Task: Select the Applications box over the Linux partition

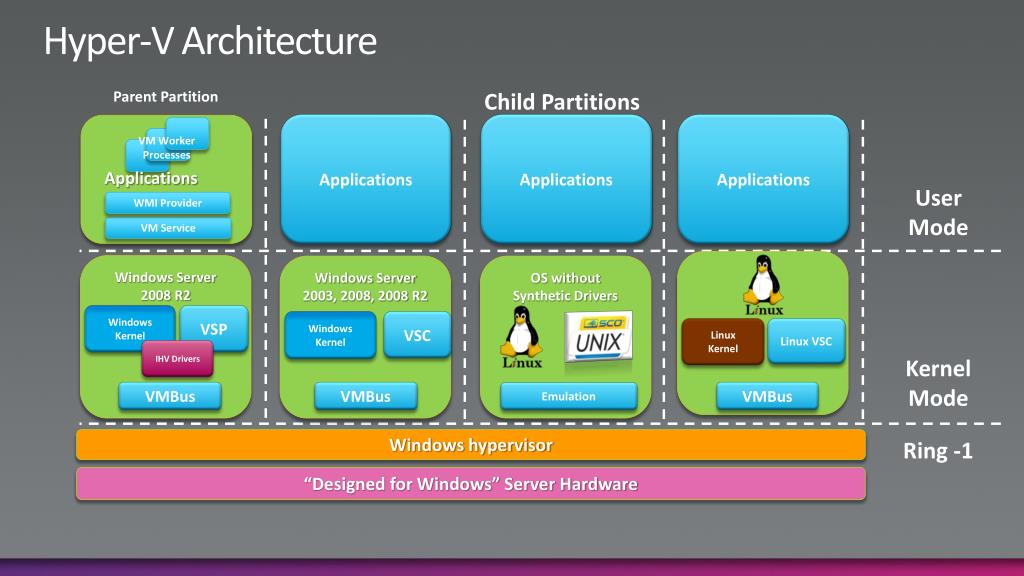Action: coord(763,179)
